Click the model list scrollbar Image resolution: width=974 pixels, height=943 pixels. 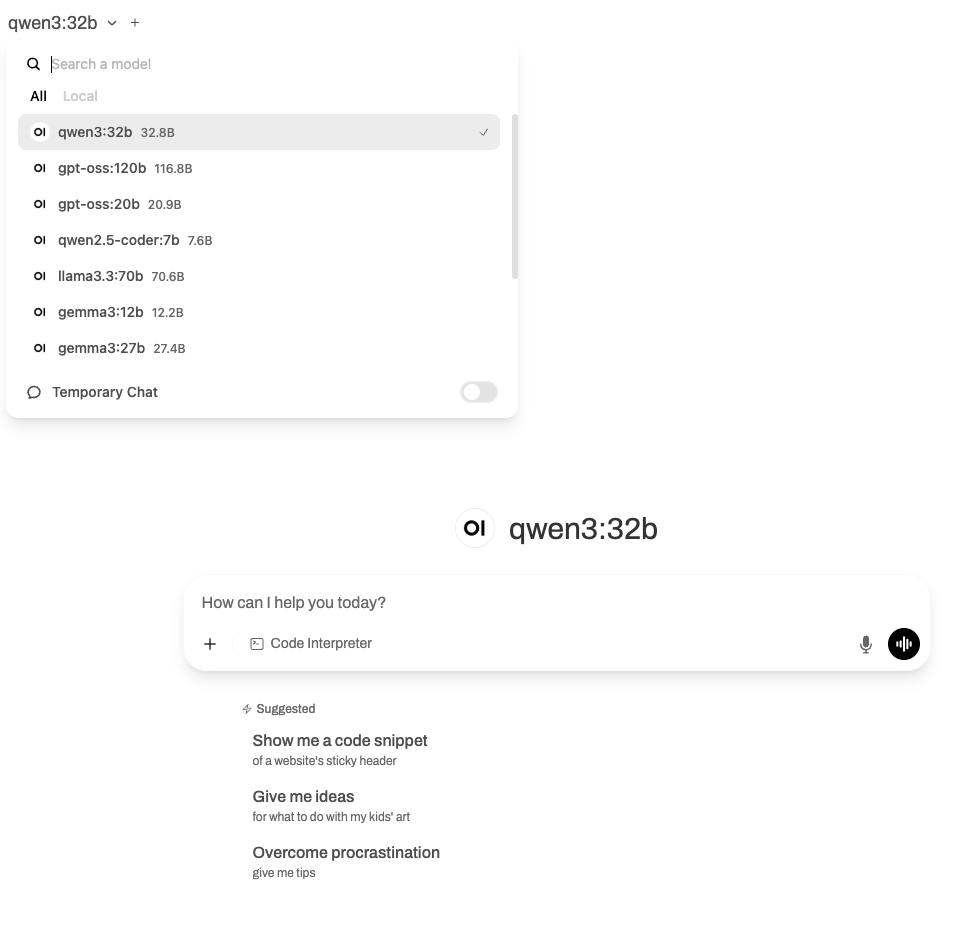click(x=515, y=196)
